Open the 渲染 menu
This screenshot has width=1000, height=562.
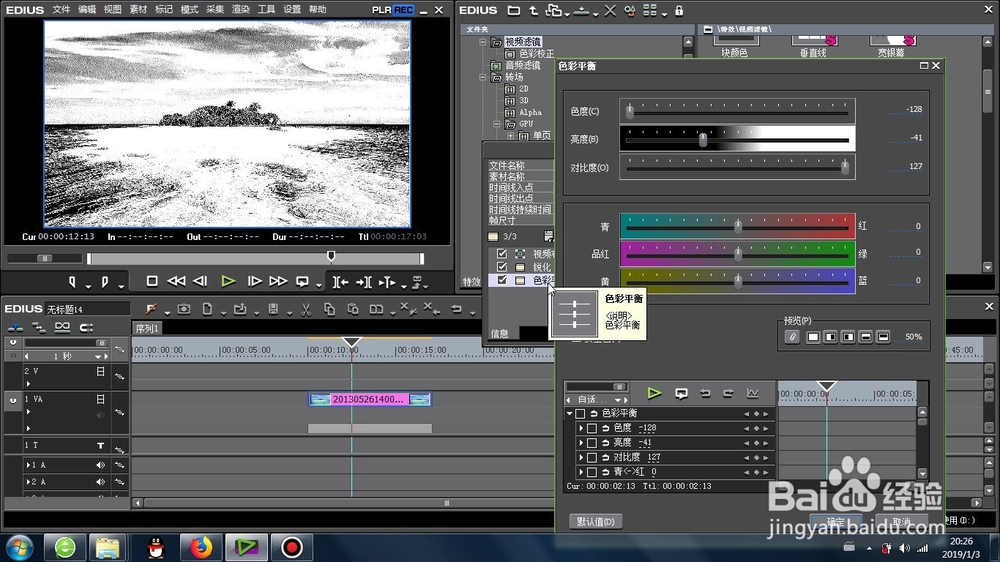coord(240,10)
